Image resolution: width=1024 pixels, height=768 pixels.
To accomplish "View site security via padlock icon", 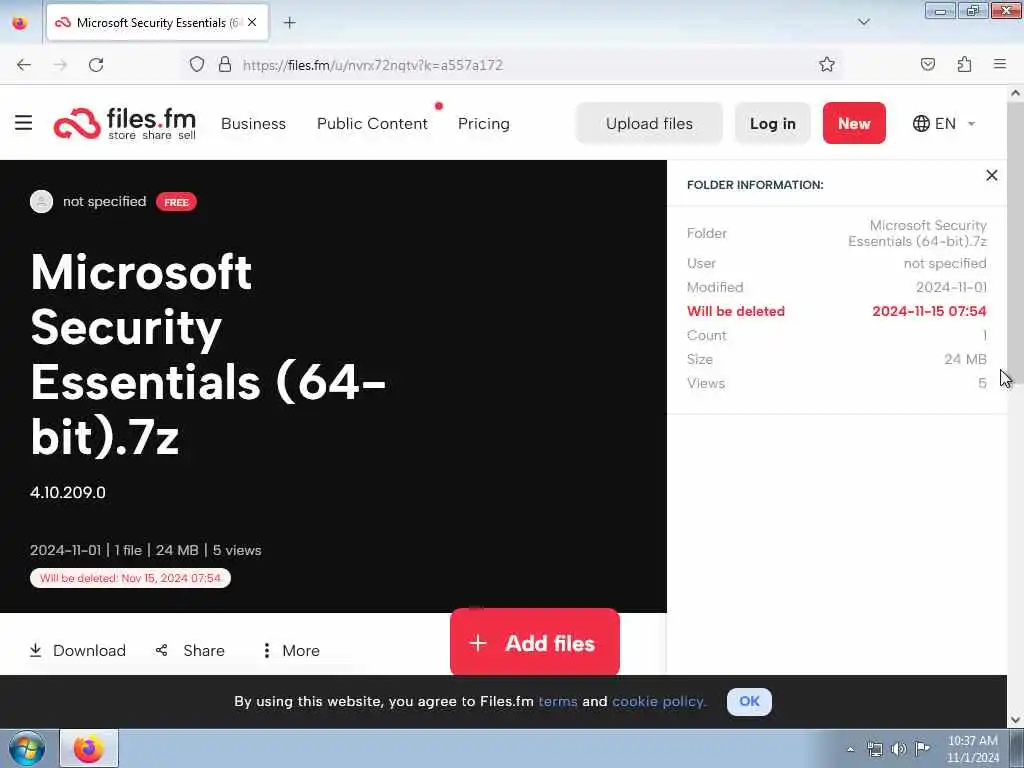I will [x=225, y=64].
